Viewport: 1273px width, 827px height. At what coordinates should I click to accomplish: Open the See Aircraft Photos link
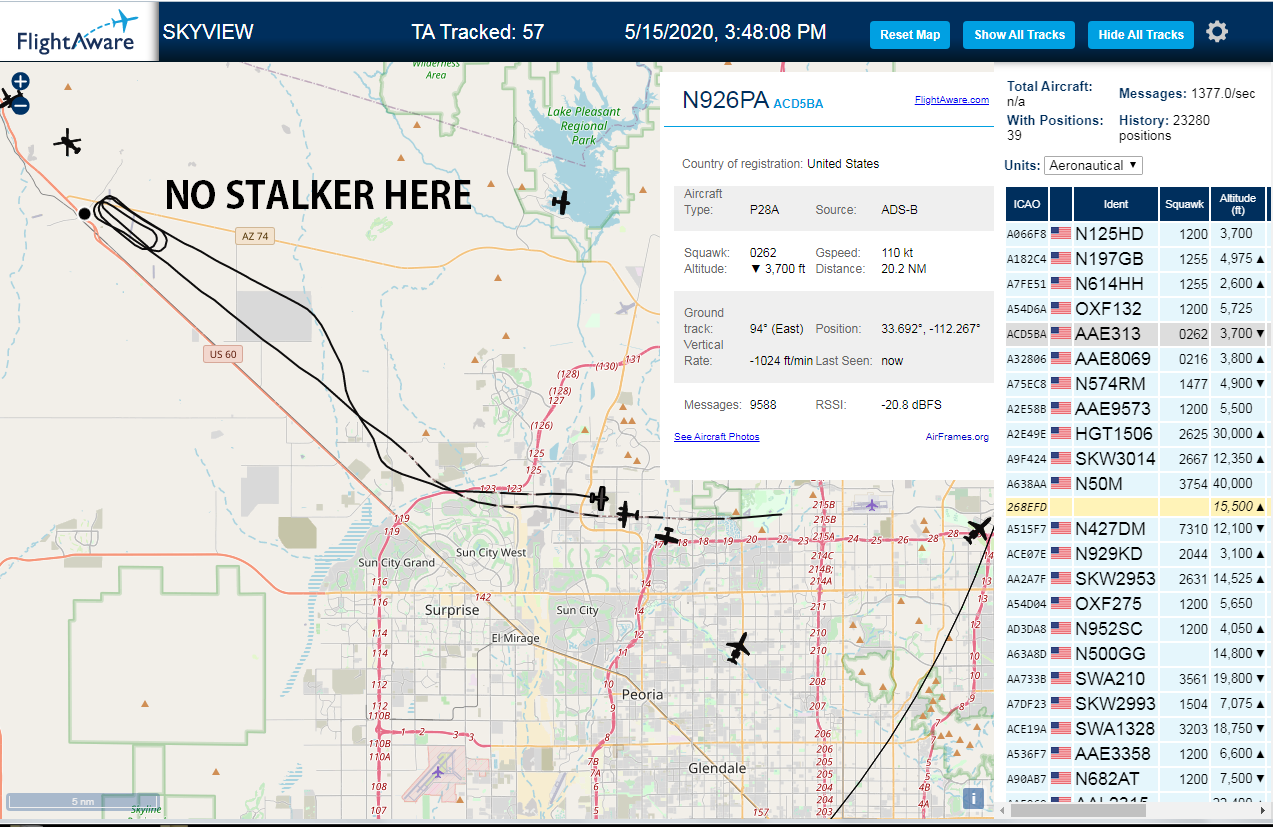[x=716, y=437]
